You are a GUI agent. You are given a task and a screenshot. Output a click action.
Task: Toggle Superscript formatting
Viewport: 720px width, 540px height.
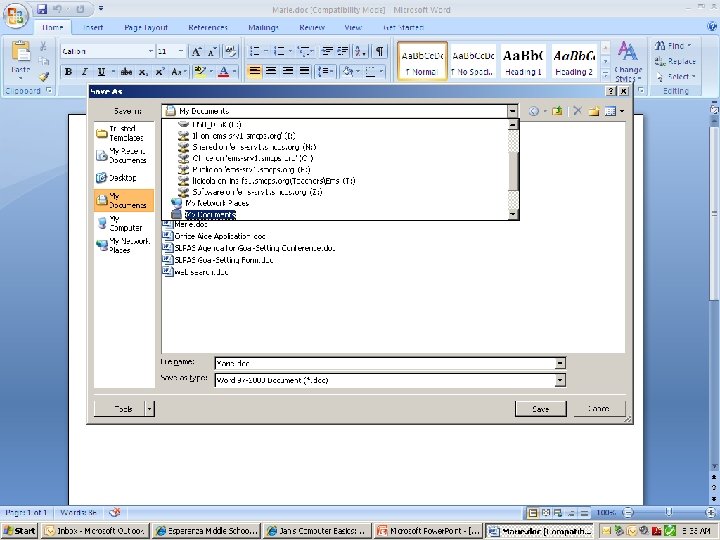click(160, 72)
